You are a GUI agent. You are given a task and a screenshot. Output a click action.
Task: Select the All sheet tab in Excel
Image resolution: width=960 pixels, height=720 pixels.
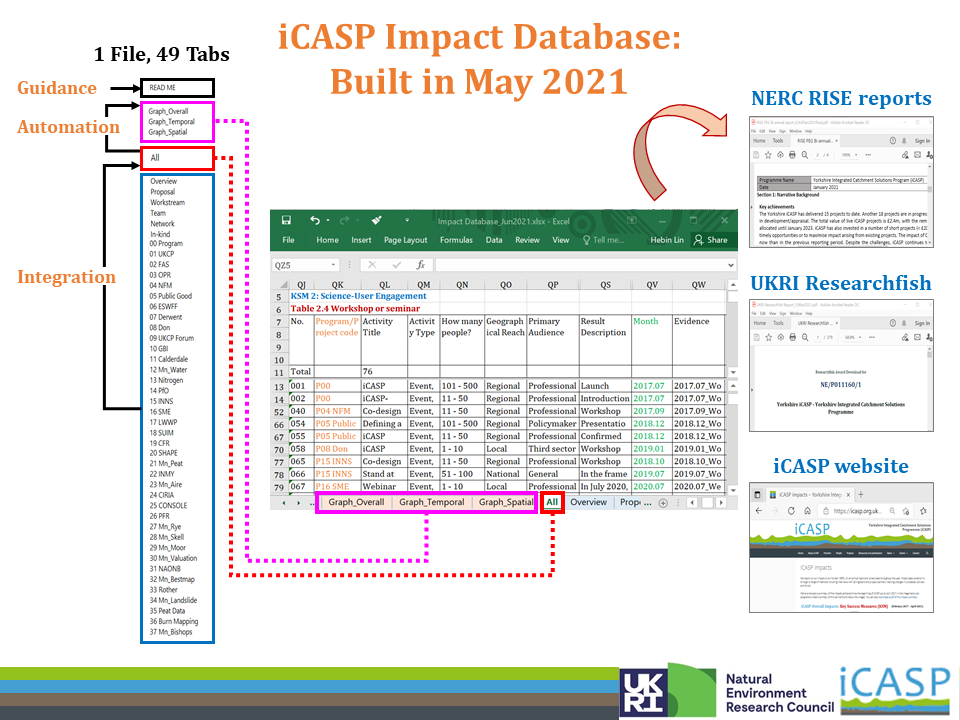[x=552, y=502]
